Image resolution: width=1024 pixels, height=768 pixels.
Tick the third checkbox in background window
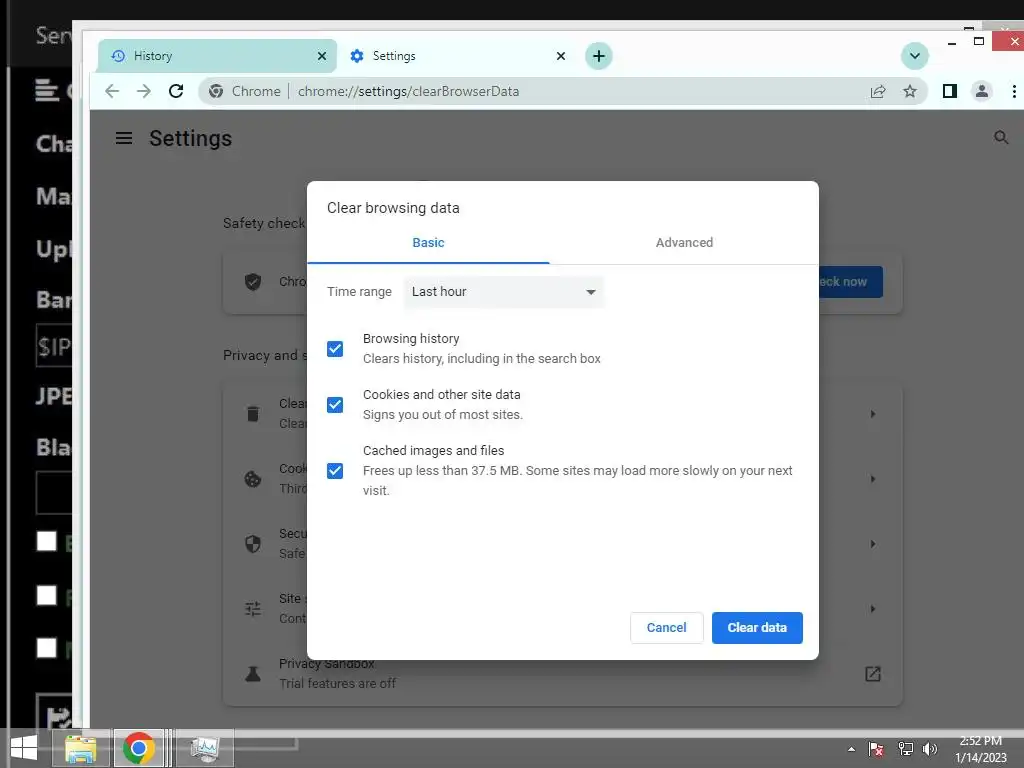point(47,647)
